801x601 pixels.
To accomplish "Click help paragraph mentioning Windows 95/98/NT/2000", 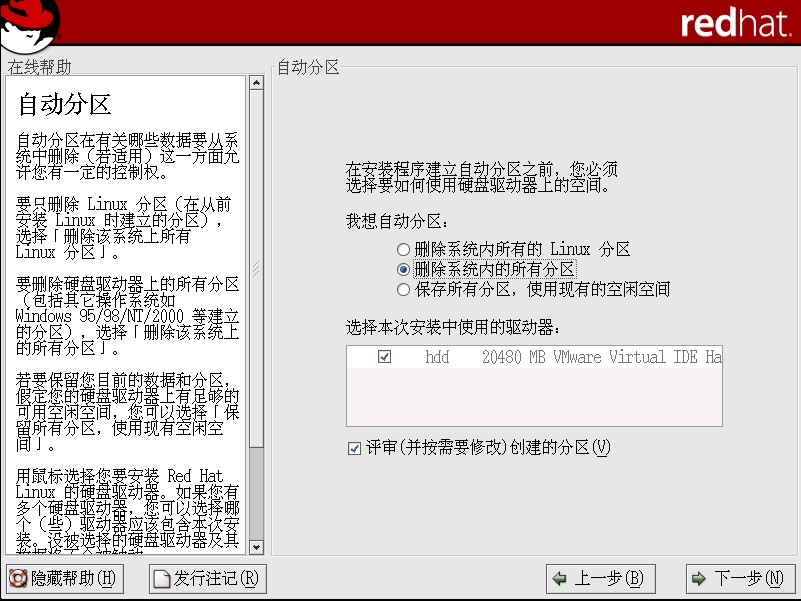I will 127,316.
